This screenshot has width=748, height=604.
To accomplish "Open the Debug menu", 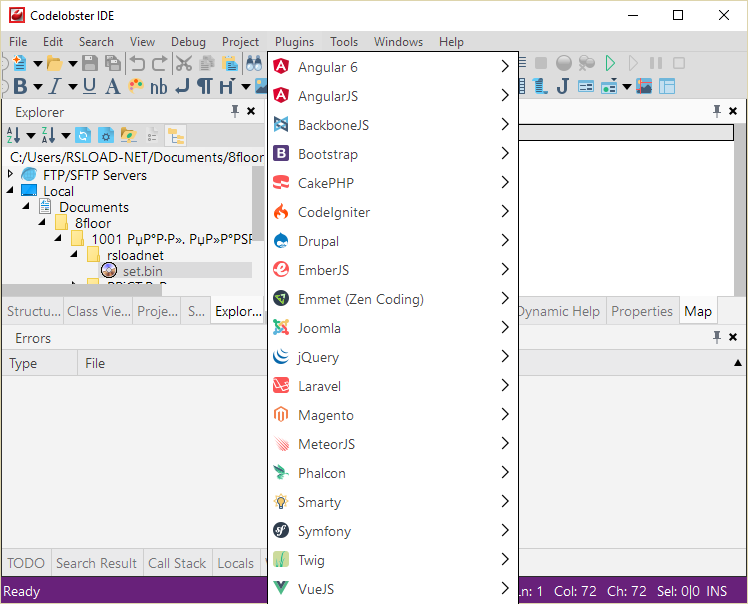I will (x=188, y=42).
